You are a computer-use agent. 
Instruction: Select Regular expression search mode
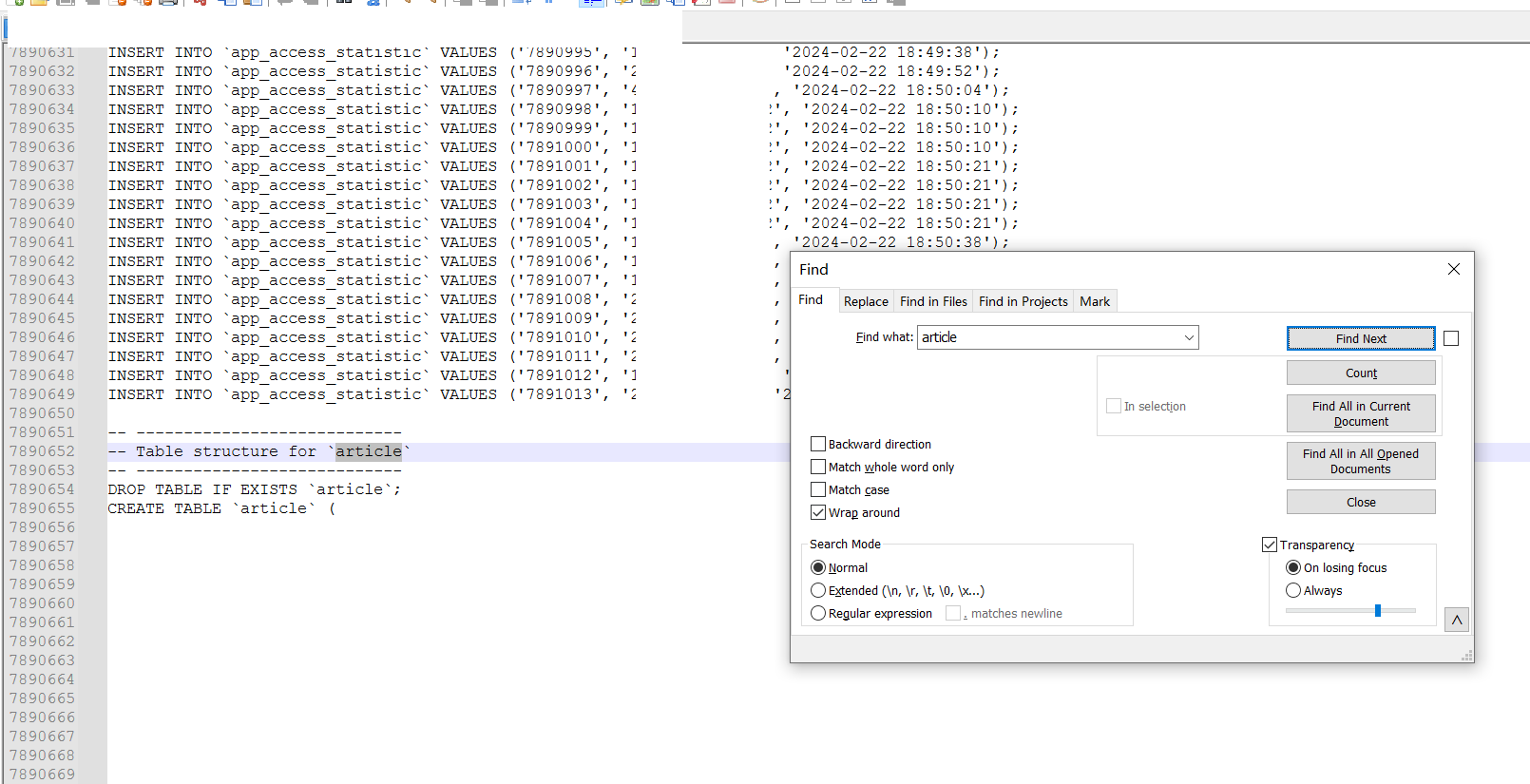818,613
